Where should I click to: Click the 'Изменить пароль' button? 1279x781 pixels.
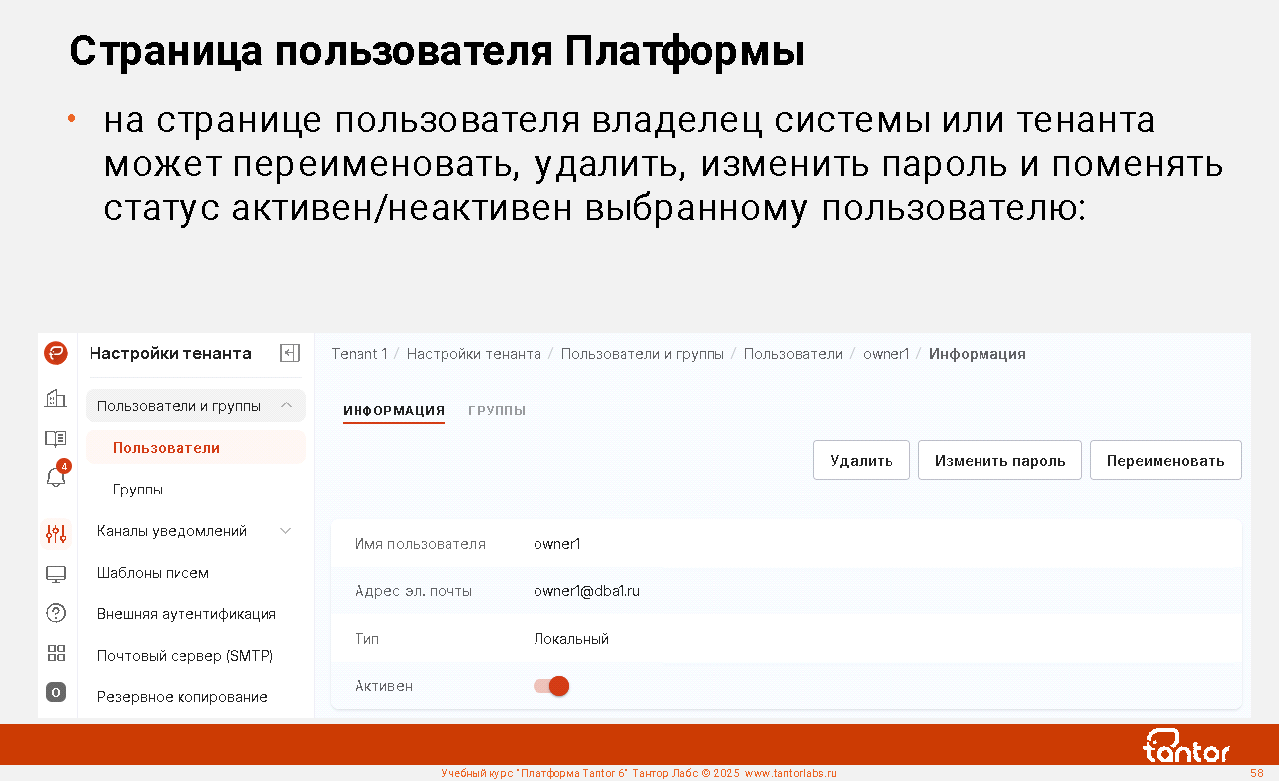click(1000, 460)
